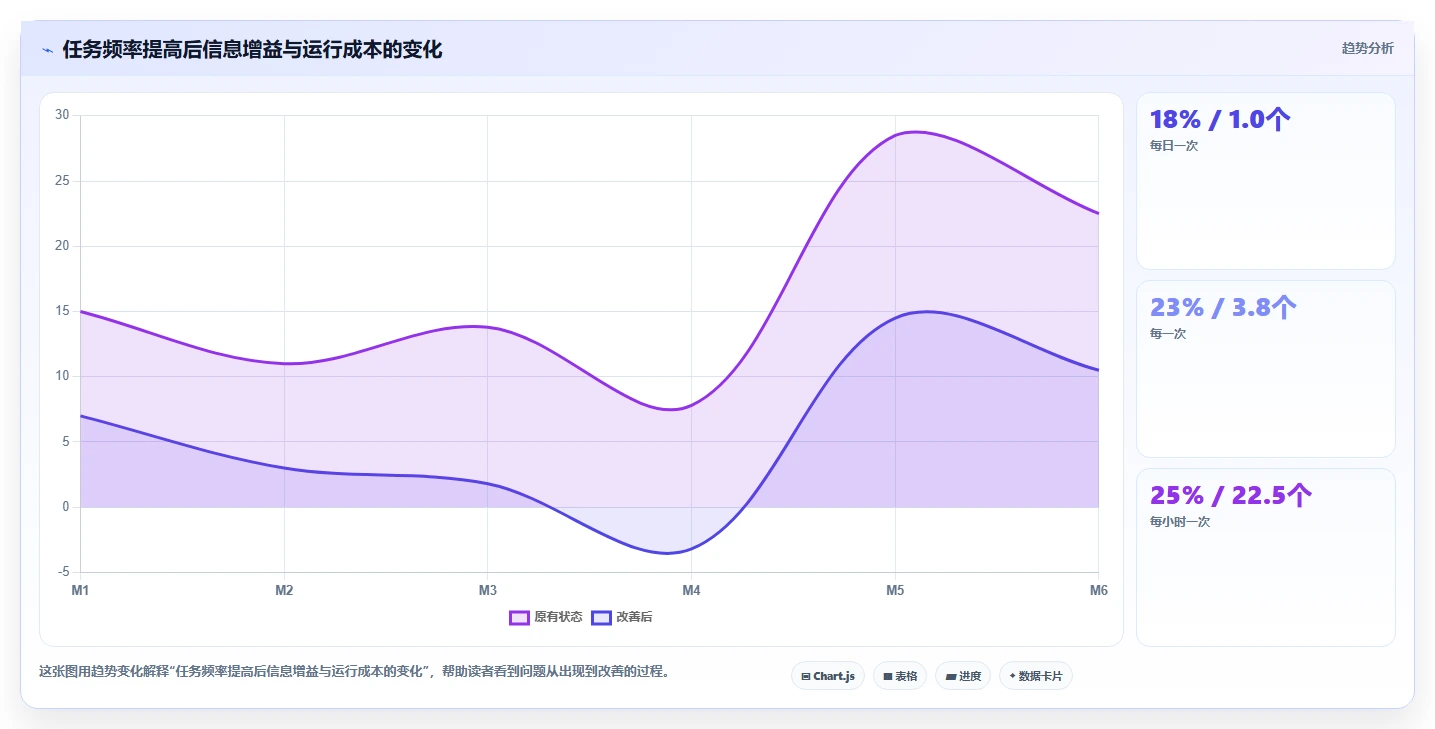
Task: Click the 趋势分析 label in the header
Action: 1367,48
